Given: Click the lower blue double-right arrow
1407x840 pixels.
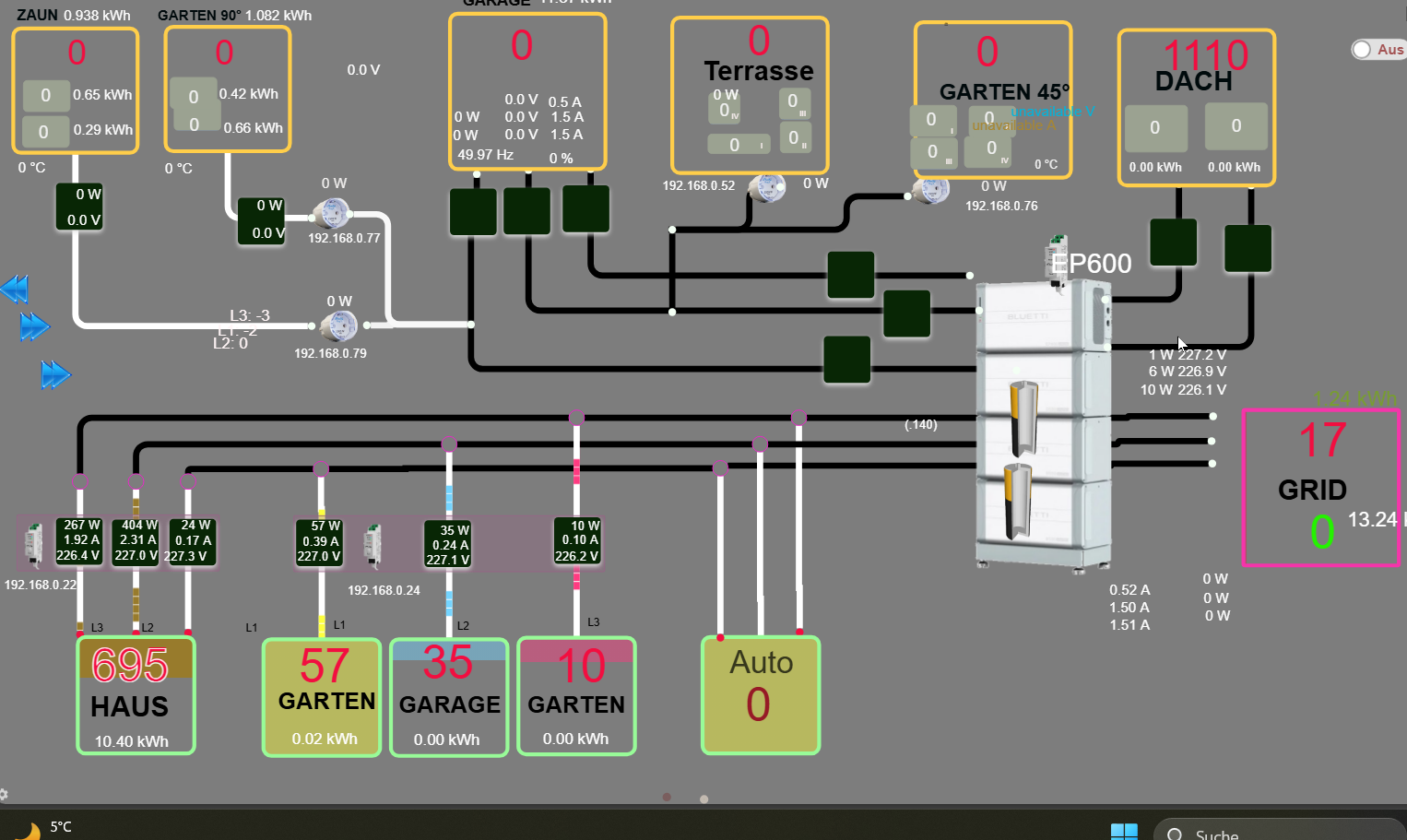Looking at the screenshot, I should 55,374.
